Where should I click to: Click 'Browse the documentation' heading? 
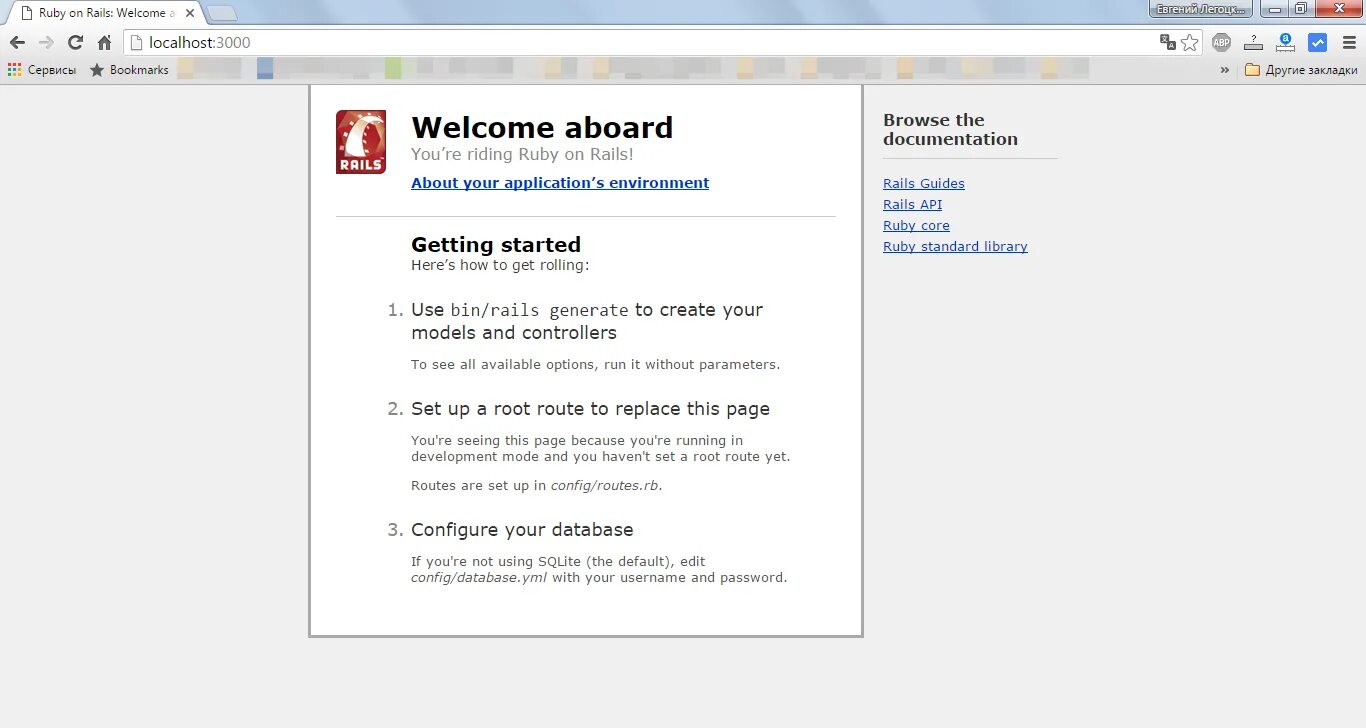pyautogui.click(x=950, y=130)
